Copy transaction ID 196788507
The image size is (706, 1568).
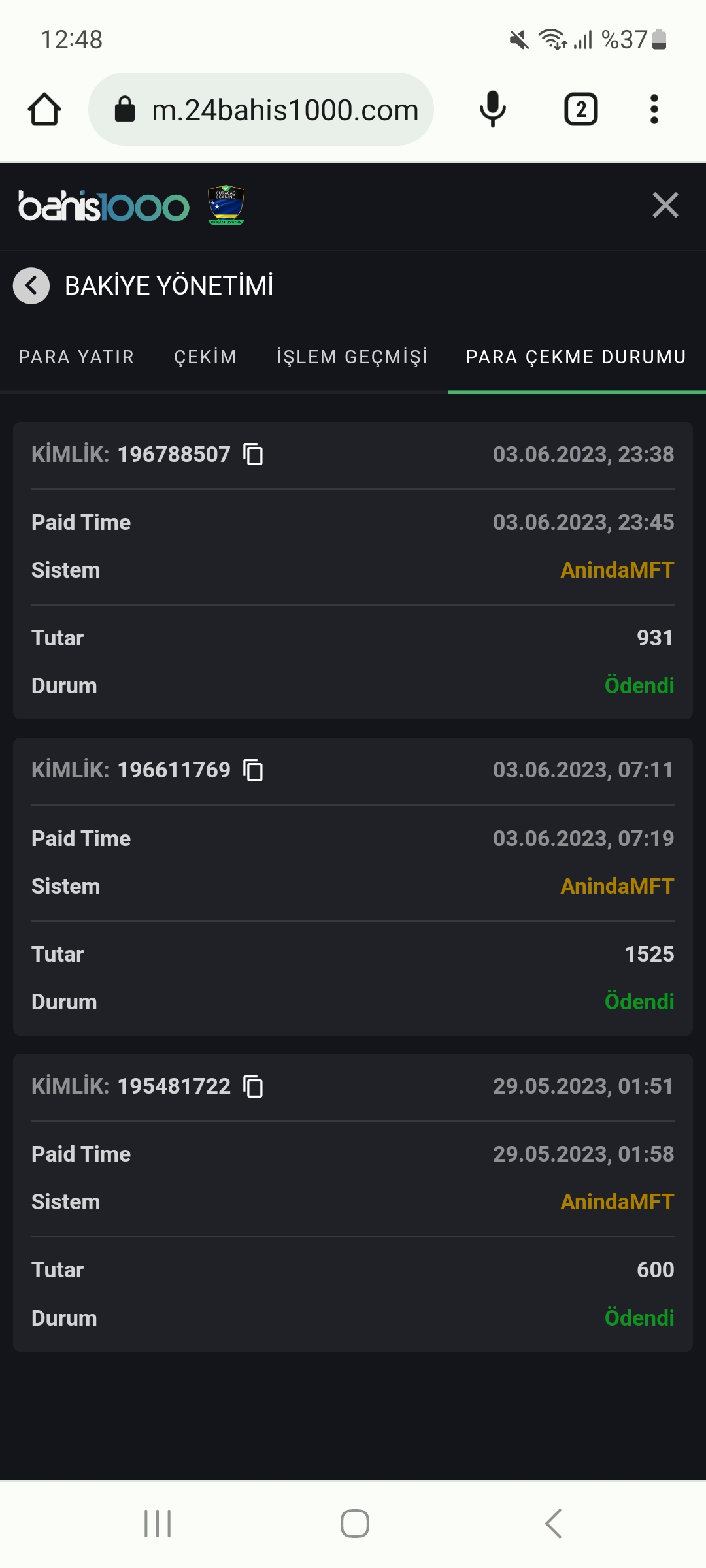tap(253, 454)
